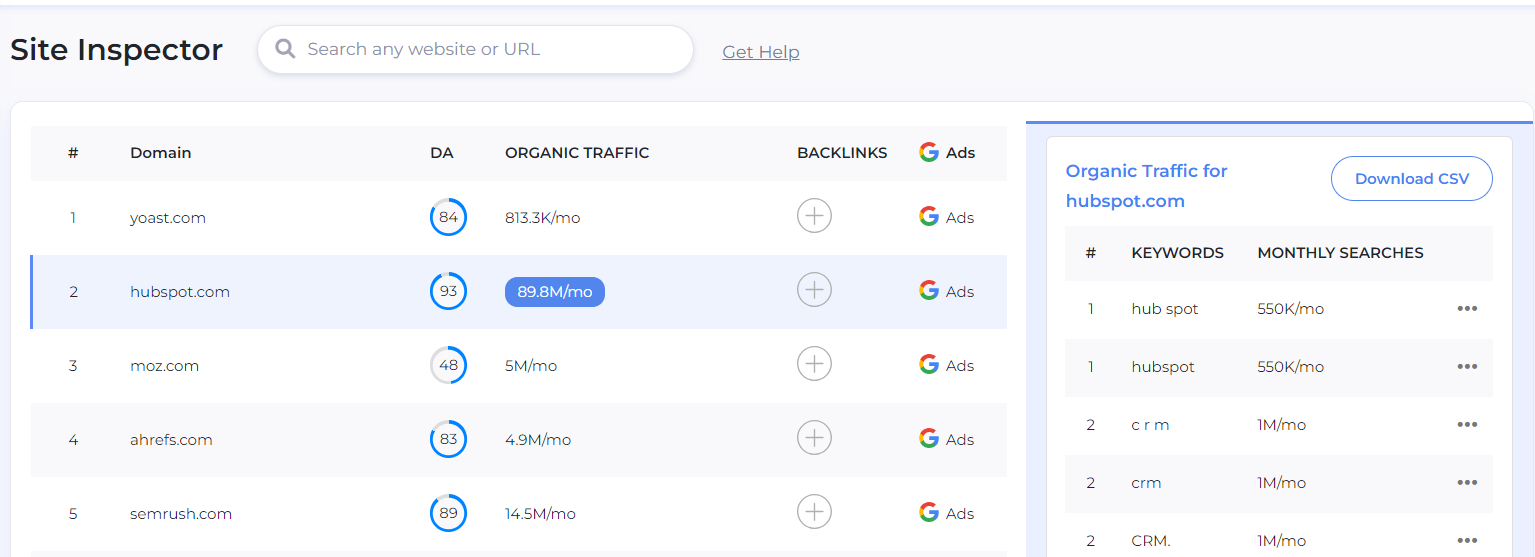
Task: Click 14.5M/mo traffic for semrush.com
Action: pos(540,514)
